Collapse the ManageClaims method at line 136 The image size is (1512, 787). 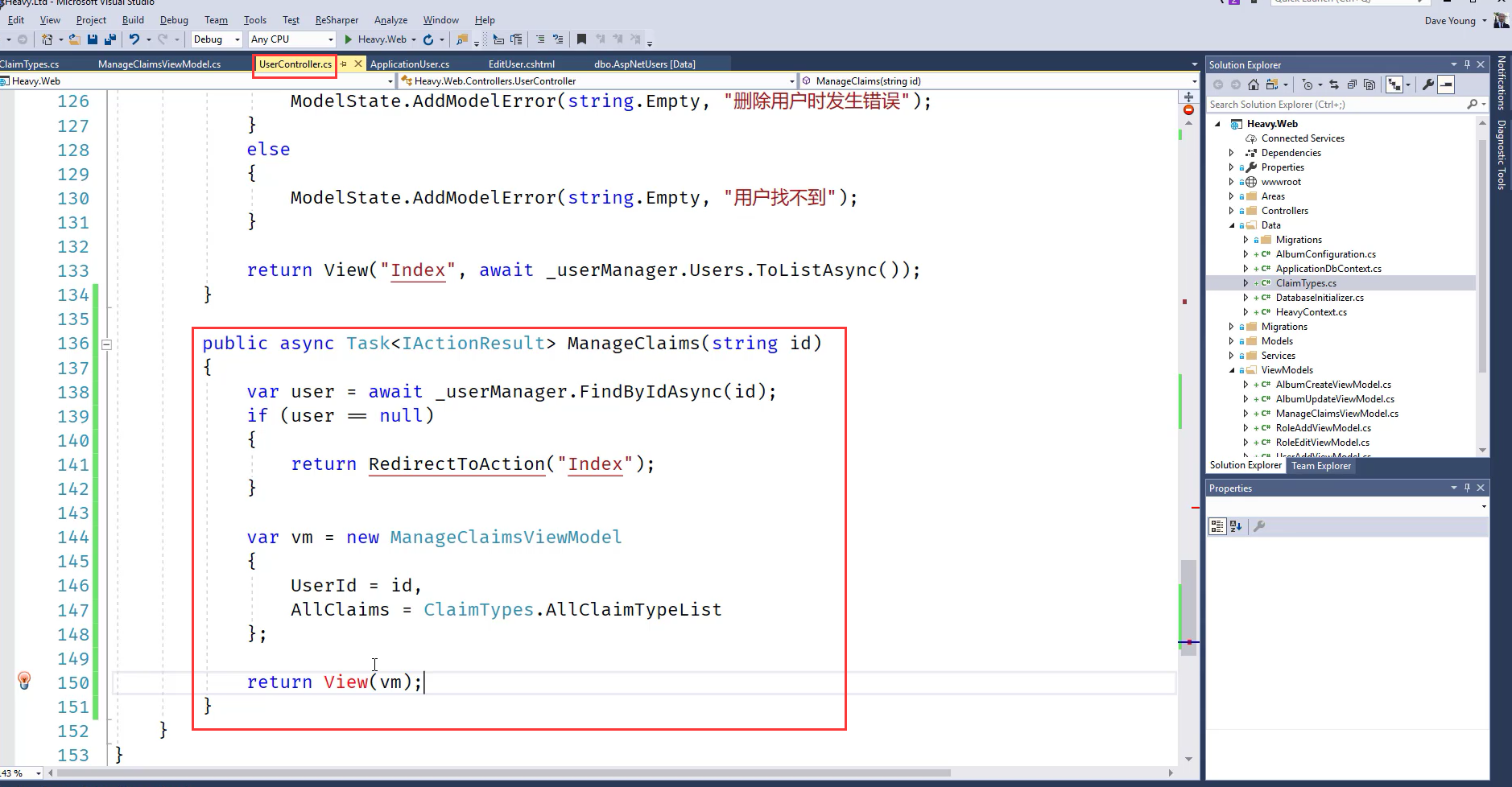[x=106, y=344]
